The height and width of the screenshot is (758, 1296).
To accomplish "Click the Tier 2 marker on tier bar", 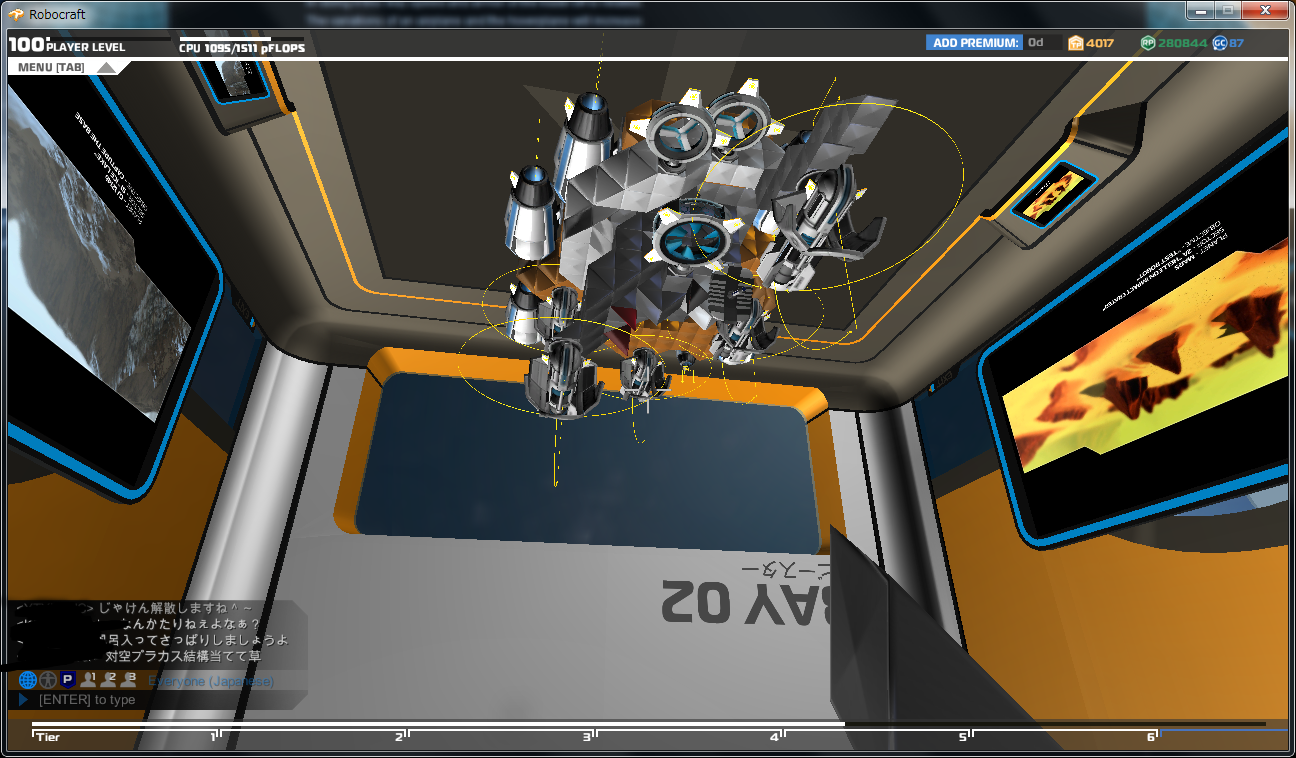I will coord(400,737).
